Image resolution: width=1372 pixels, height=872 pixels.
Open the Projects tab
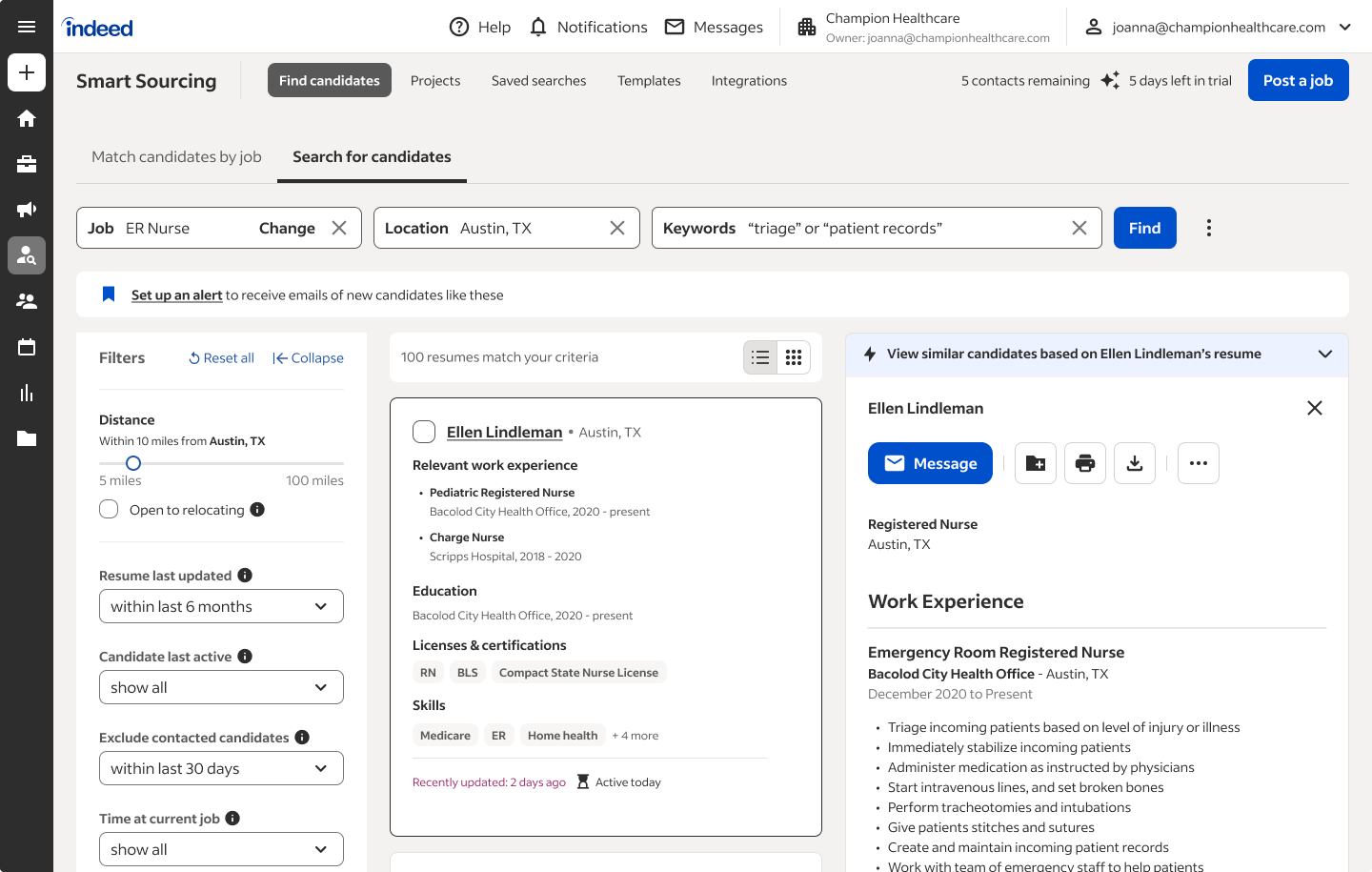(x=435, y=81)
